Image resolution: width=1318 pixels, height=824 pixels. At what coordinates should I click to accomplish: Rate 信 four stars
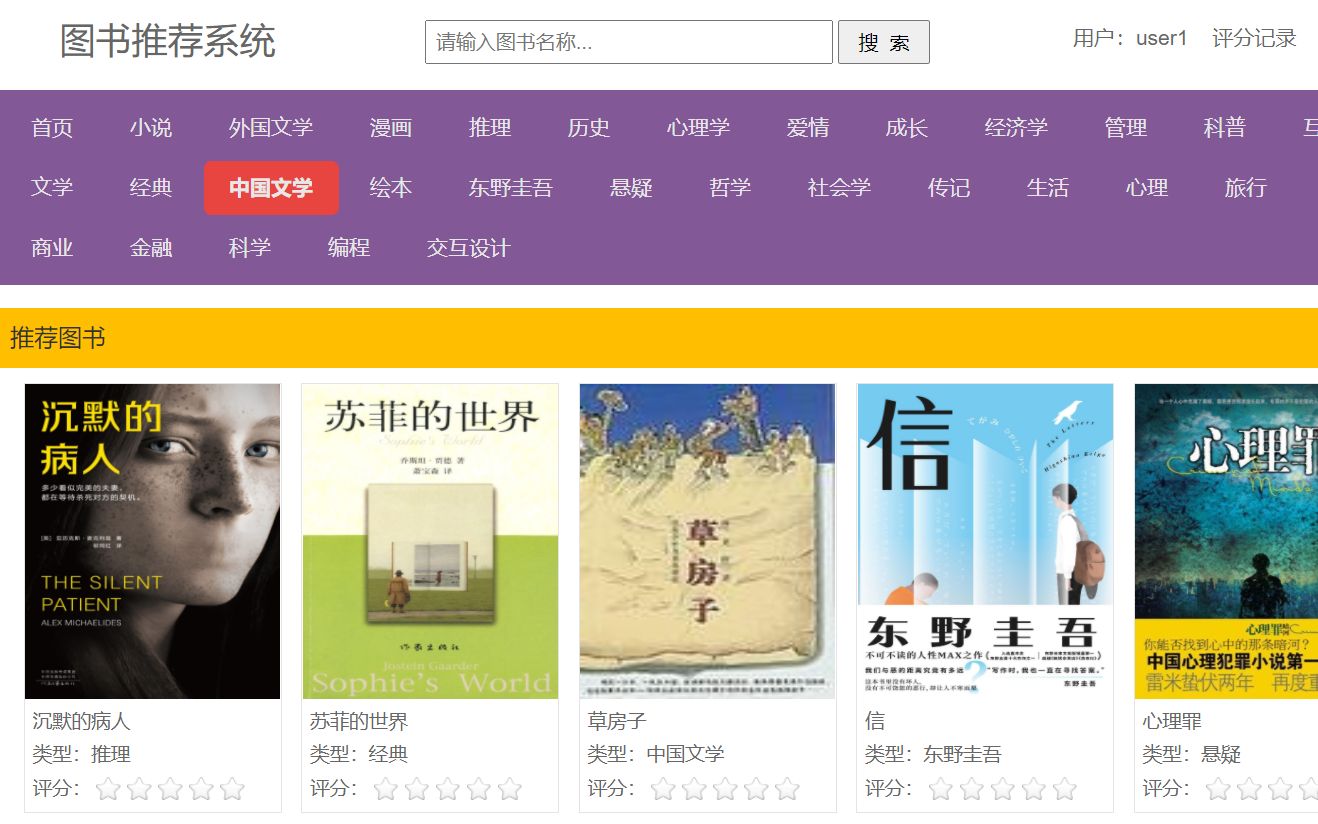click(1034, 789)
